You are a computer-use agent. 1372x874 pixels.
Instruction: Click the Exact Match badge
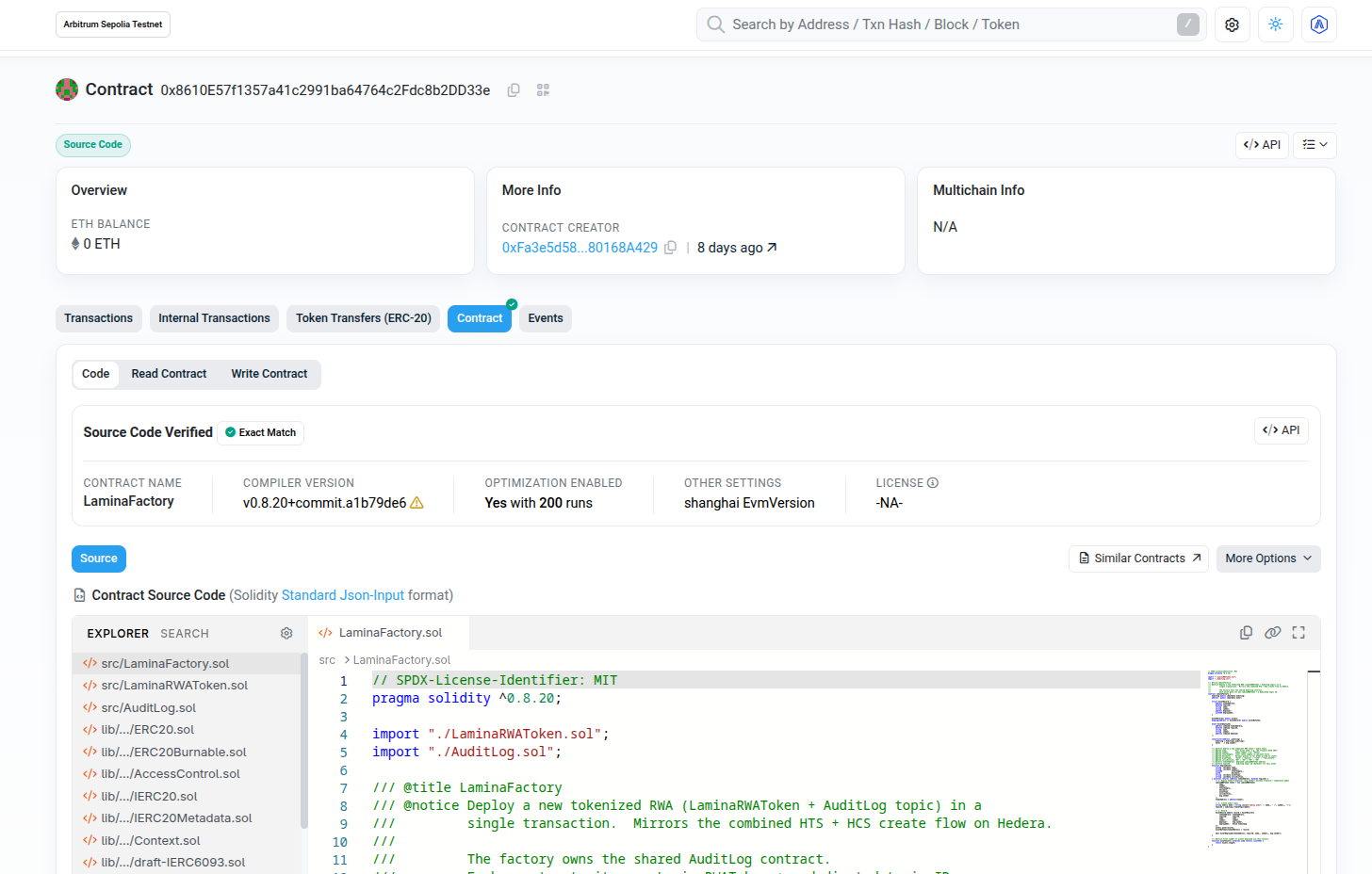[x=261, y=433]
